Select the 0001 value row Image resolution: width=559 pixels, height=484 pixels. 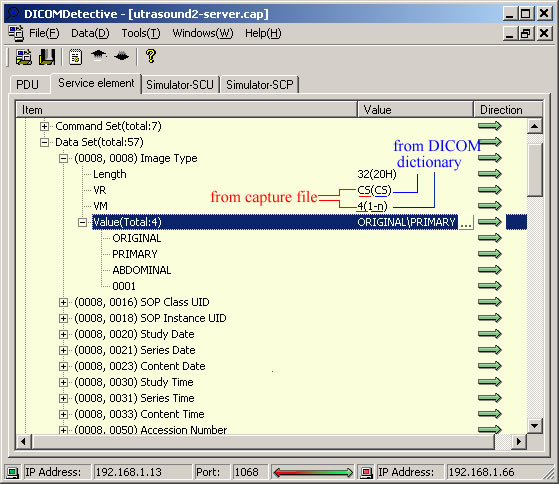pyautogui.click(x=124, y=286)
